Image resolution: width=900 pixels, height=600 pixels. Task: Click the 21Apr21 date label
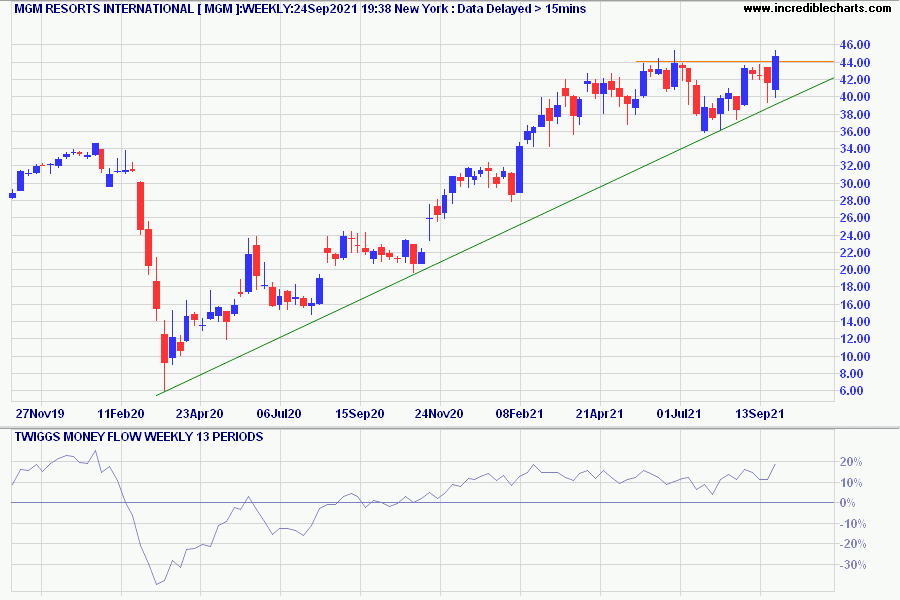599,413
